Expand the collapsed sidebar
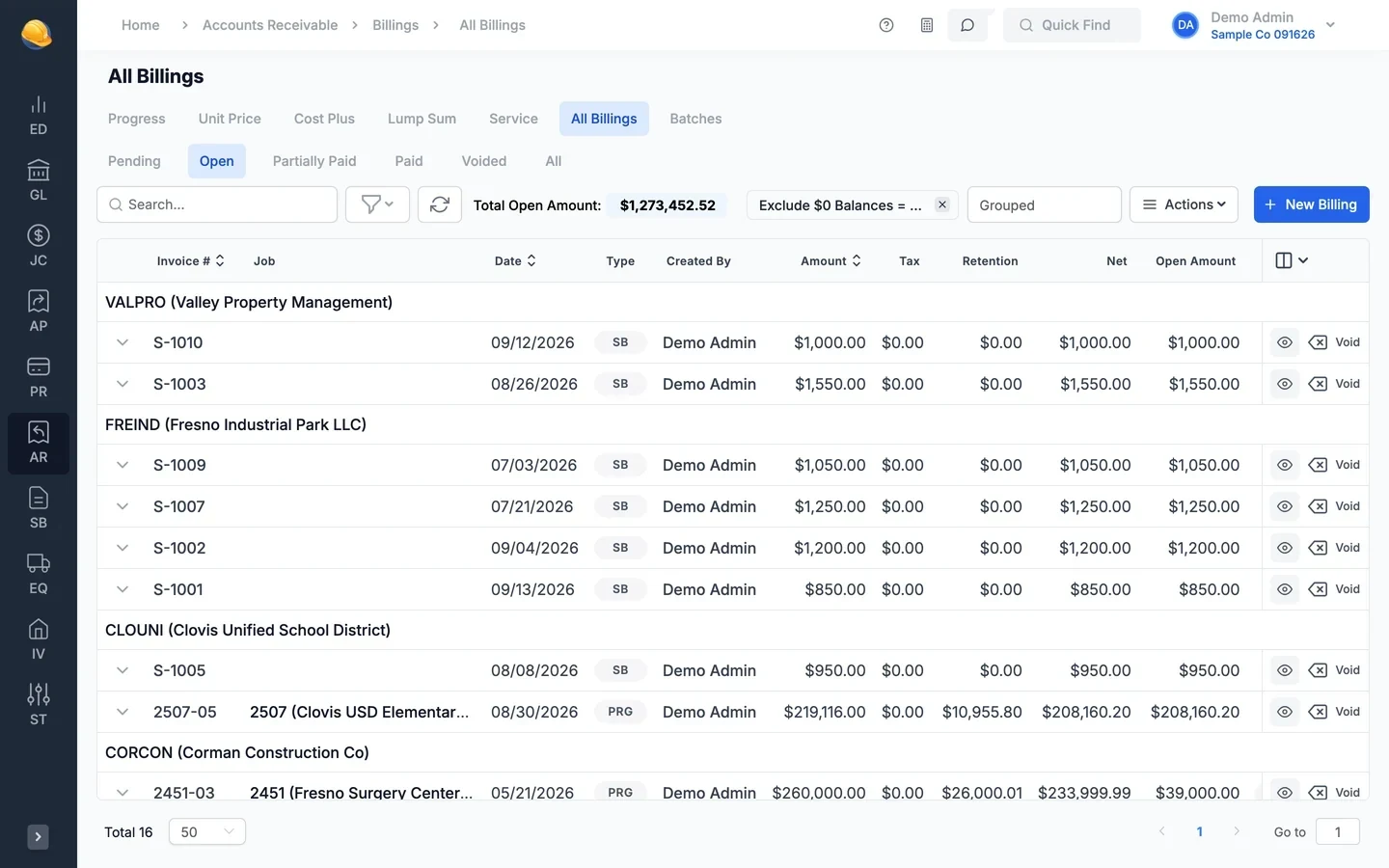The width and height of the screenshot is (1389, 868). (x=38, y=836)
